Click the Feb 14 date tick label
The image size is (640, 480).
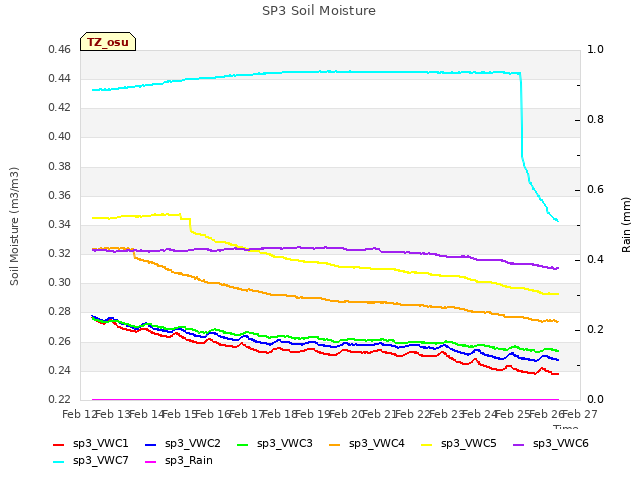146,415
